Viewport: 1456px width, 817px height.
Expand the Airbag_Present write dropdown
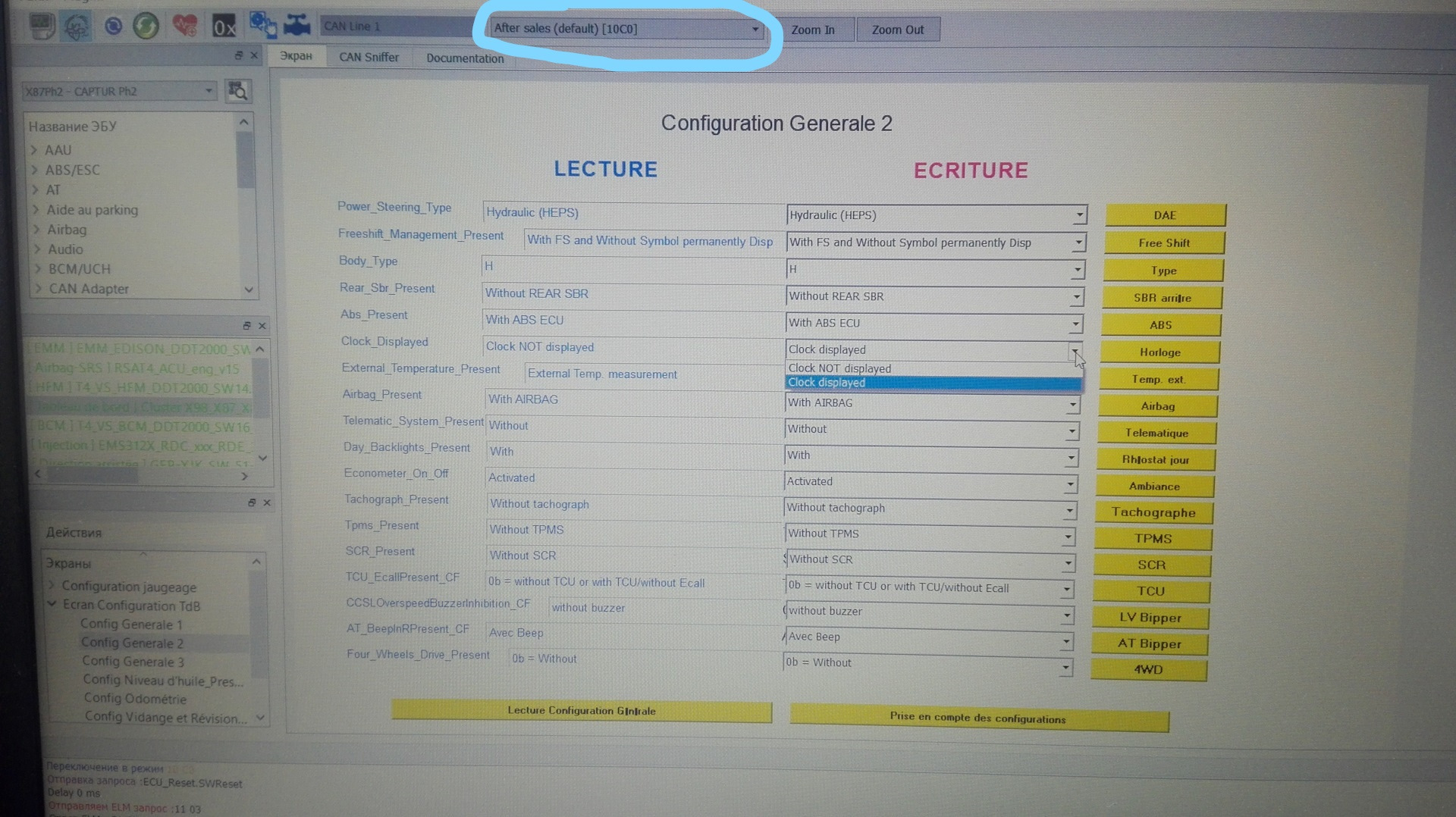pyautogui.click(x=1072, y=405)
